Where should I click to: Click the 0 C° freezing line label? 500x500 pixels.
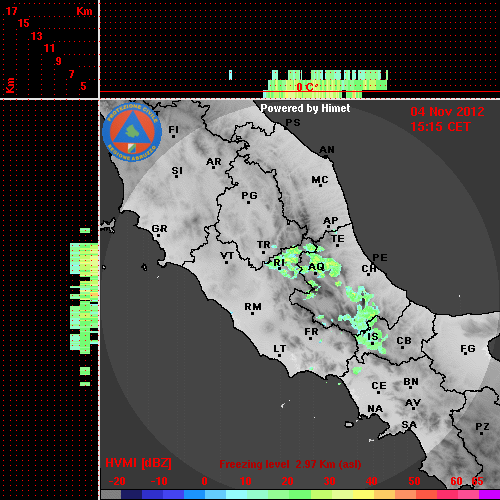(307, 87)
